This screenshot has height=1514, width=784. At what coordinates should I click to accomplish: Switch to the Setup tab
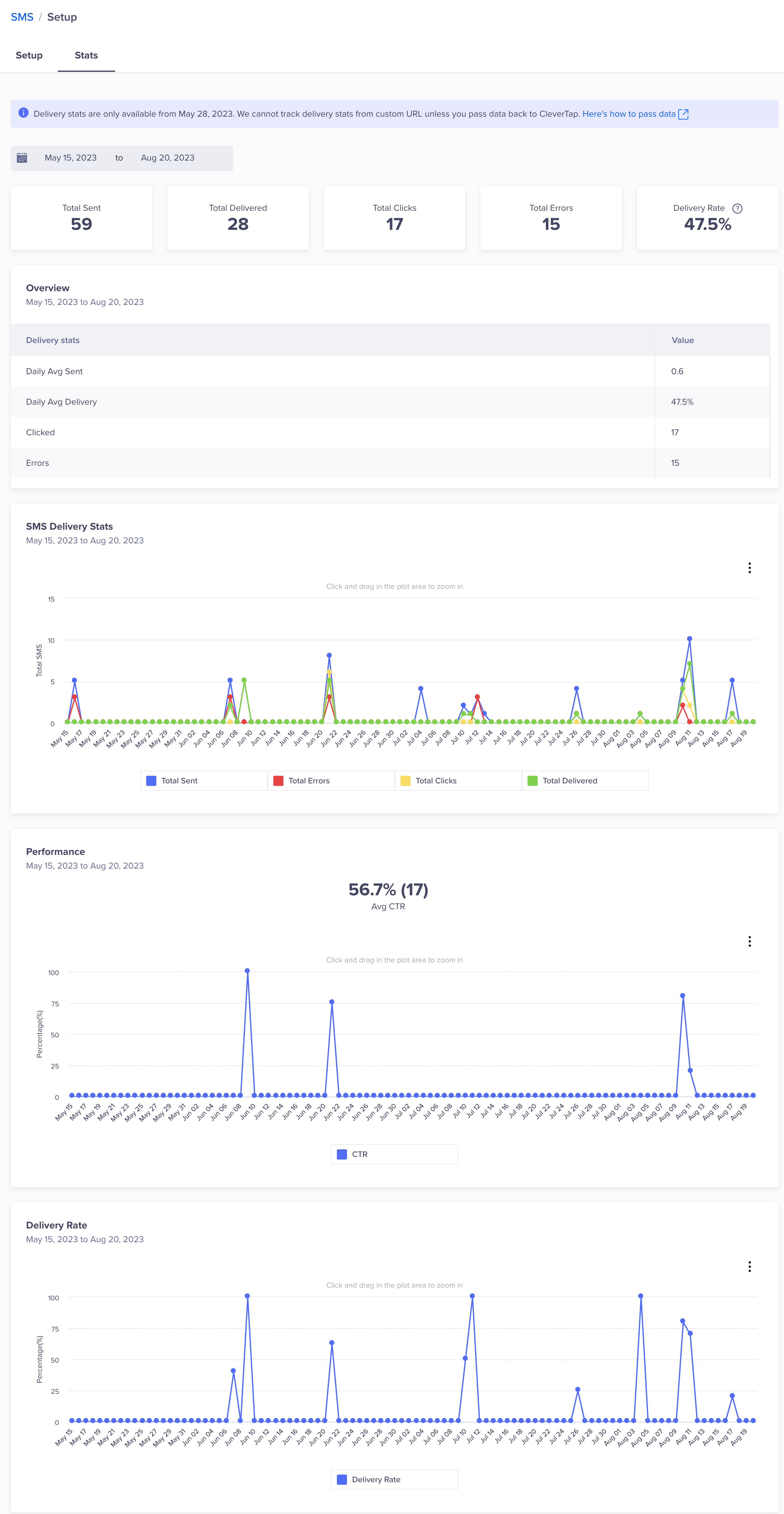(x=29, y=55)
